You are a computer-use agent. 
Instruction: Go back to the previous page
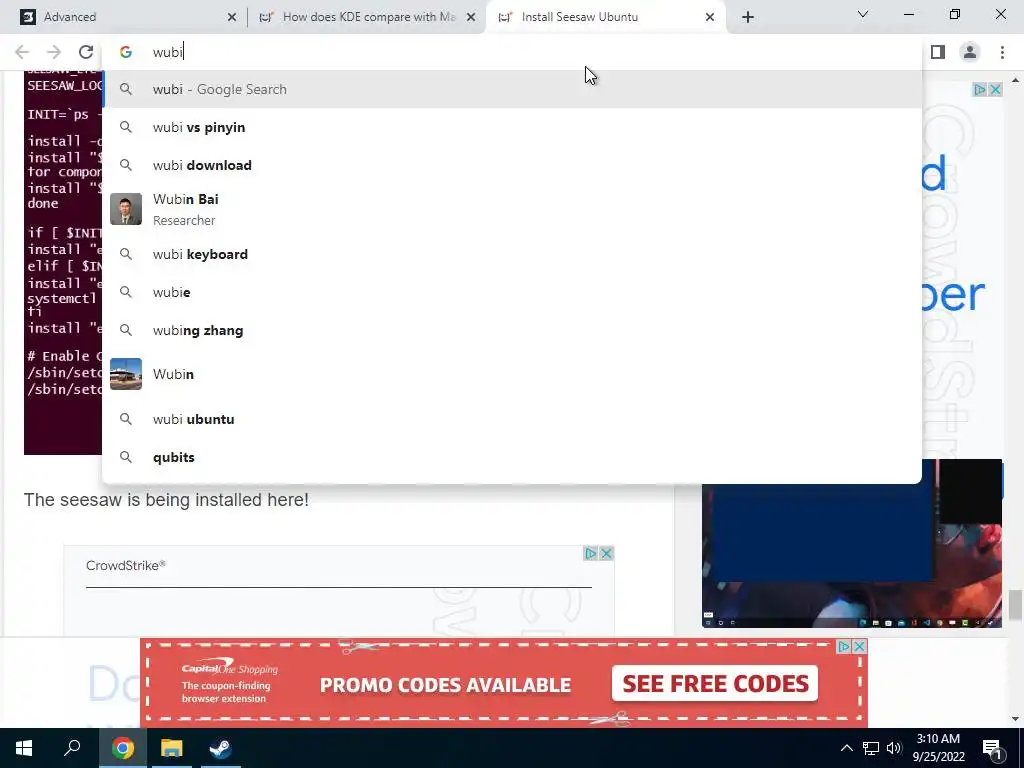tap(22, 52)
